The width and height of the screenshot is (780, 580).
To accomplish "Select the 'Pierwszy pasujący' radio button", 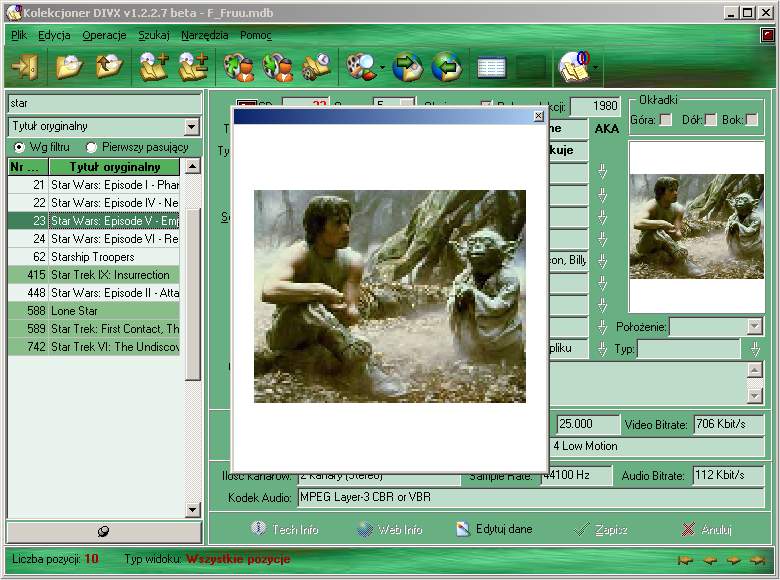I will 92,147.
